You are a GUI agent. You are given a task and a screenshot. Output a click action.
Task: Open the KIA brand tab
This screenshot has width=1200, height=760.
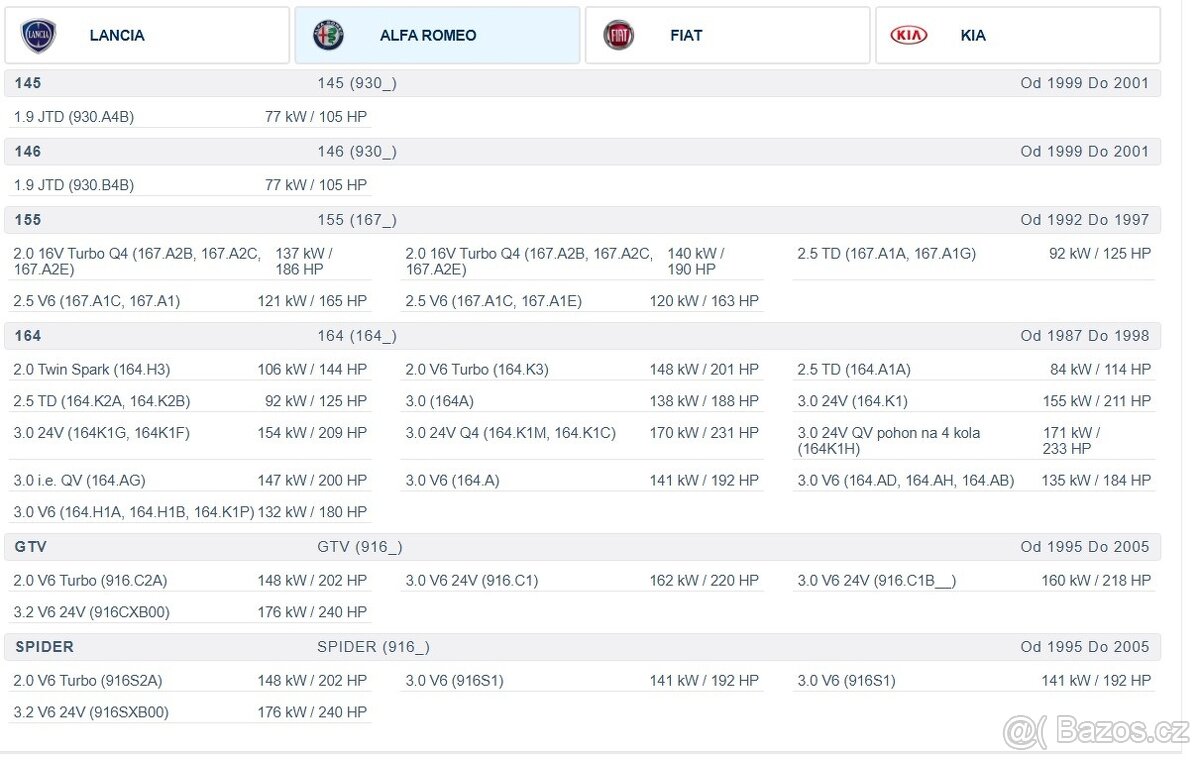coord(1018,35)
